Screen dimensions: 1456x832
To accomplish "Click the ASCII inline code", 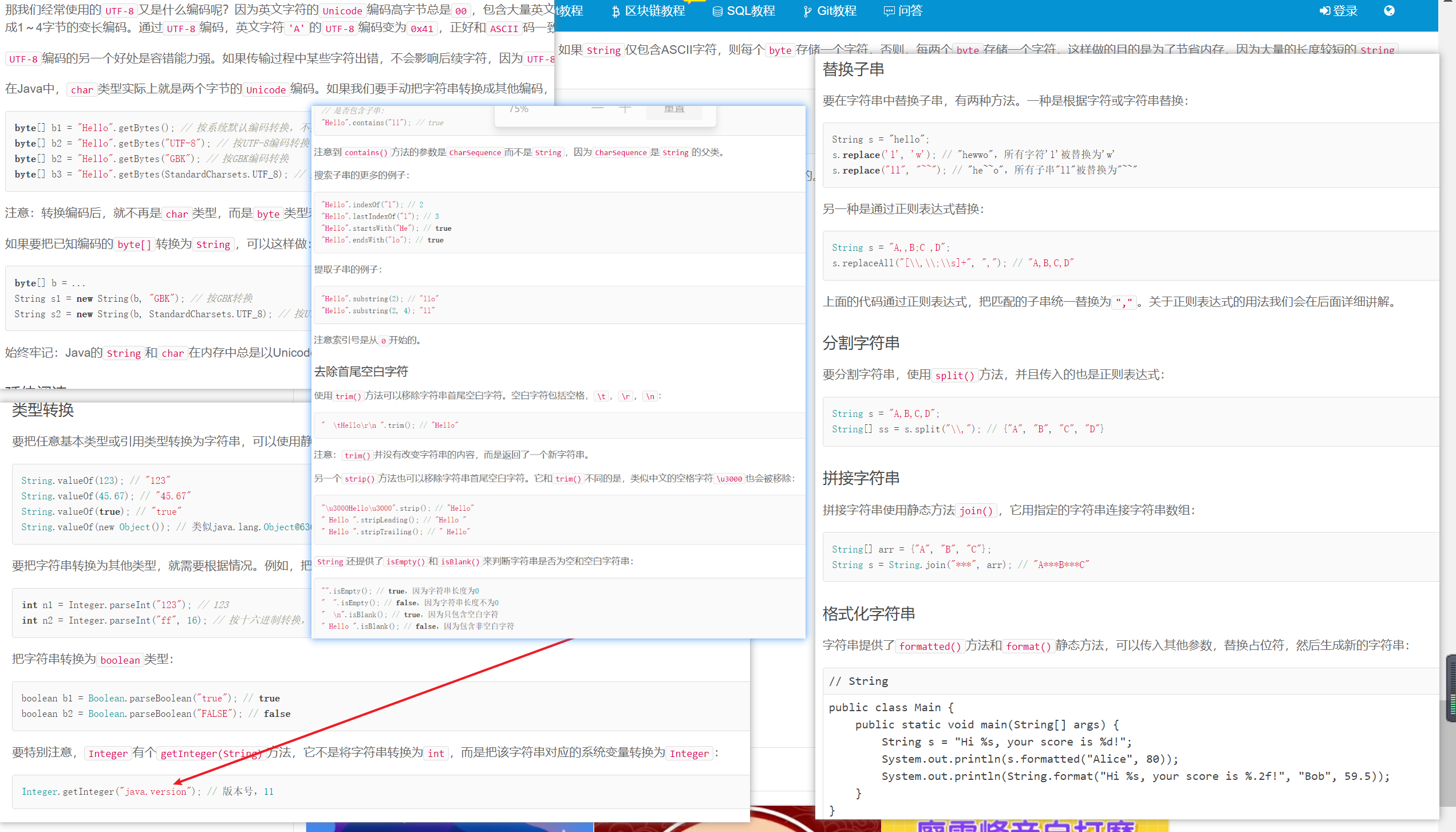I will click(504, 29).
